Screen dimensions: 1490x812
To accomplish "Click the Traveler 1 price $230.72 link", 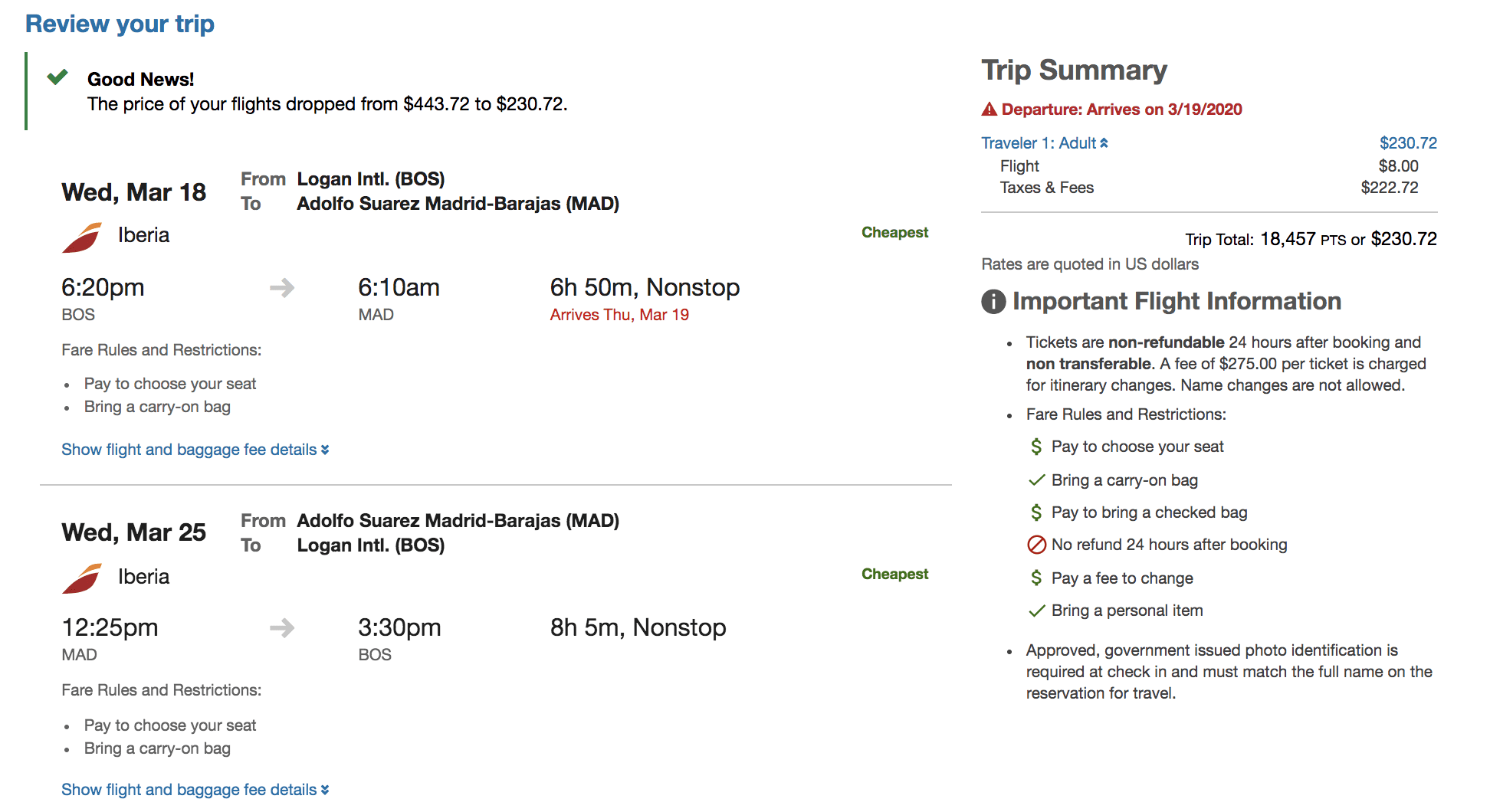I will pos(1408,143).
